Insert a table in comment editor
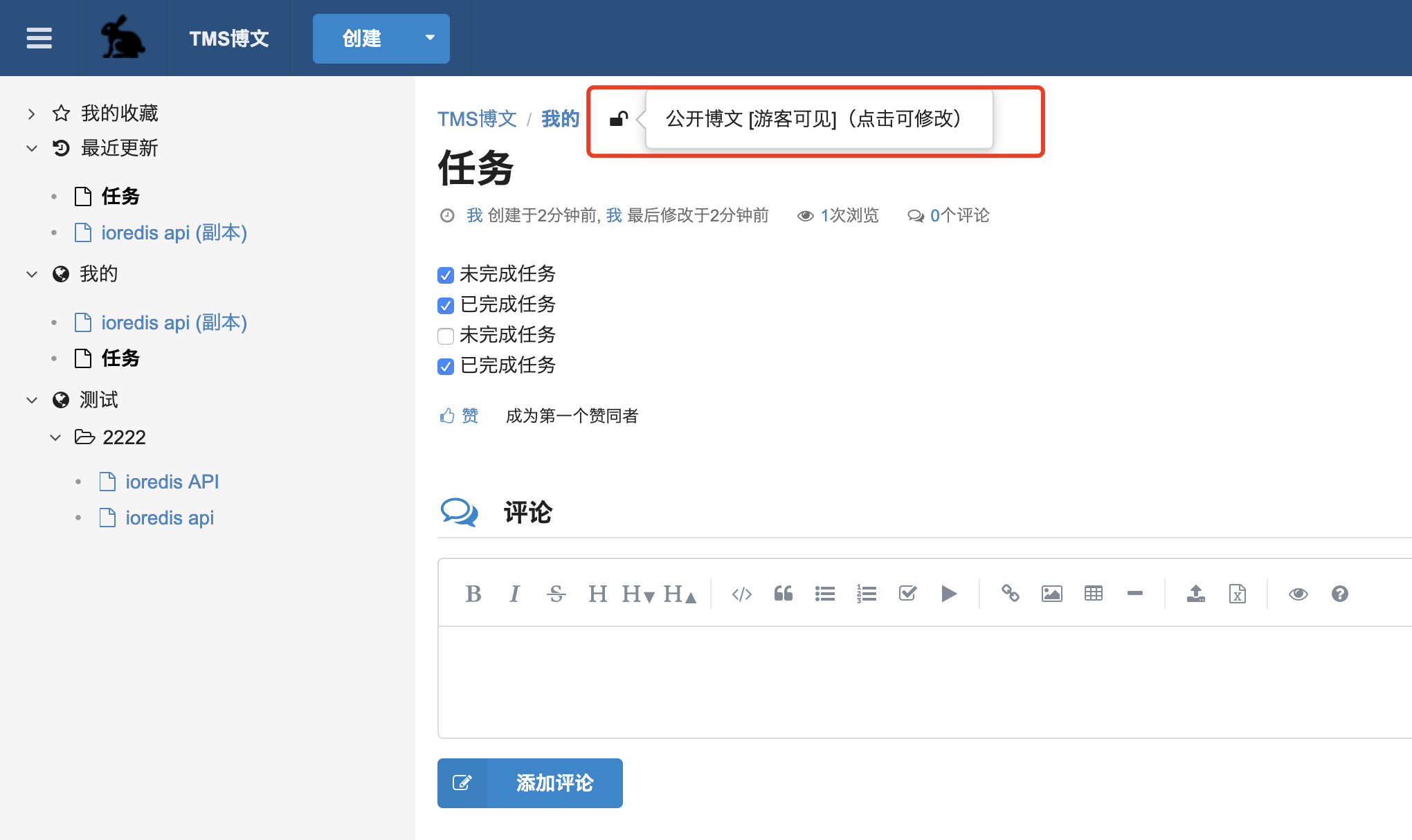Image resolution: width=1412 pixels, height=840 pixels. [x=1094, y=594]
